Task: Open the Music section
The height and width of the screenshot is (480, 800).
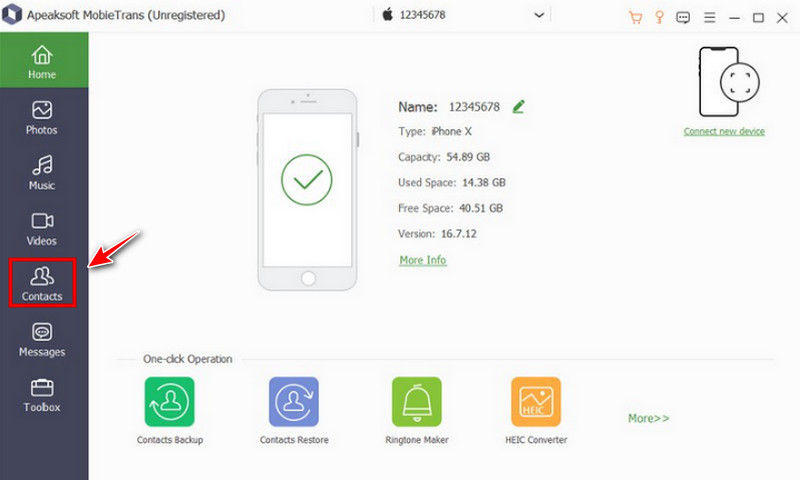Action: click(x=42, y=173)
